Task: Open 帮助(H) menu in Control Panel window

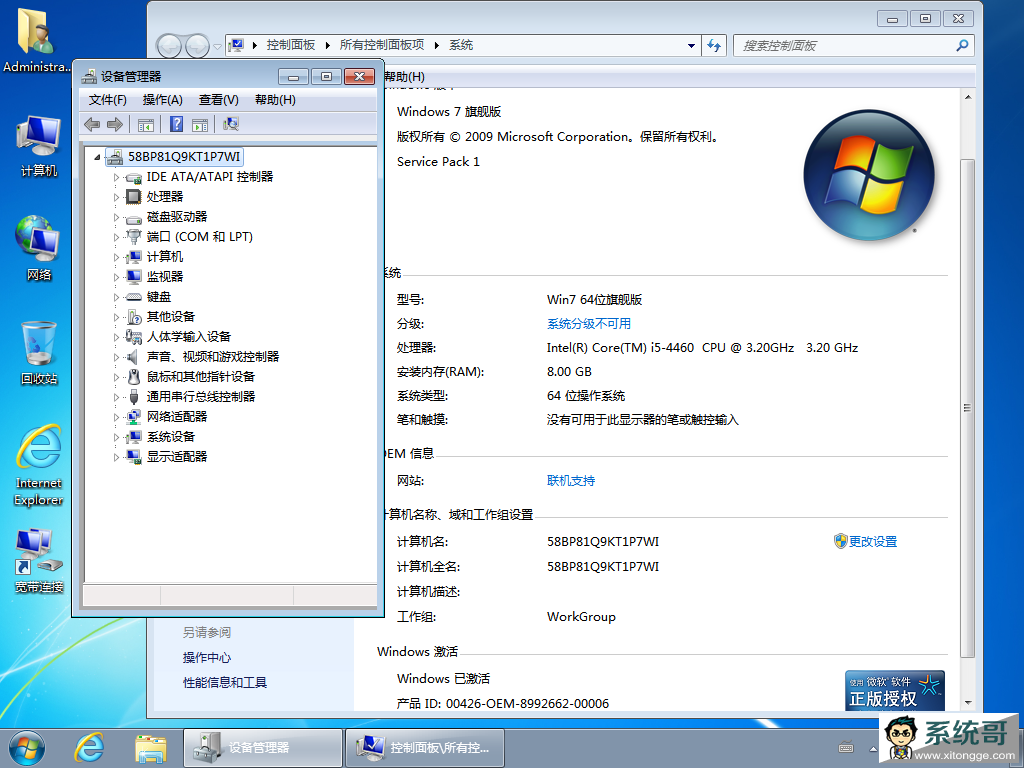Action: click(x=404, y=77)
